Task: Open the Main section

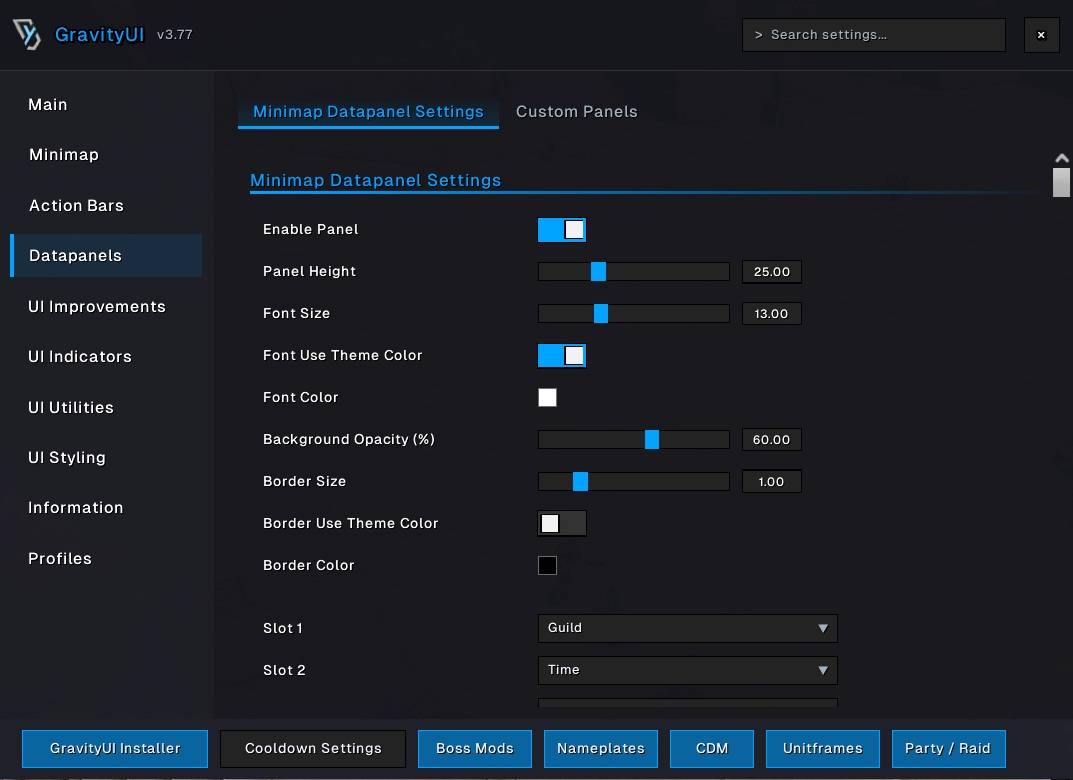Action: [48, 105]
